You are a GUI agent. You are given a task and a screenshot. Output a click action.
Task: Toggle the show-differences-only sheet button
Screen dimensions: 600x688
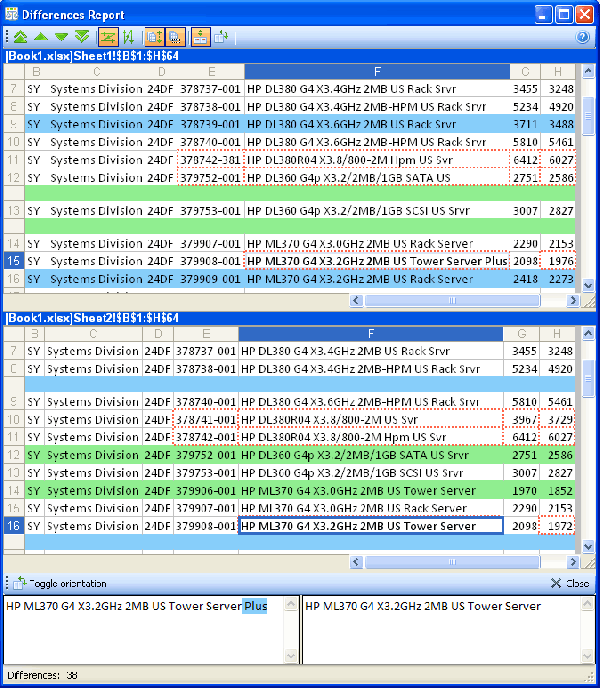[x=175, y=37]
